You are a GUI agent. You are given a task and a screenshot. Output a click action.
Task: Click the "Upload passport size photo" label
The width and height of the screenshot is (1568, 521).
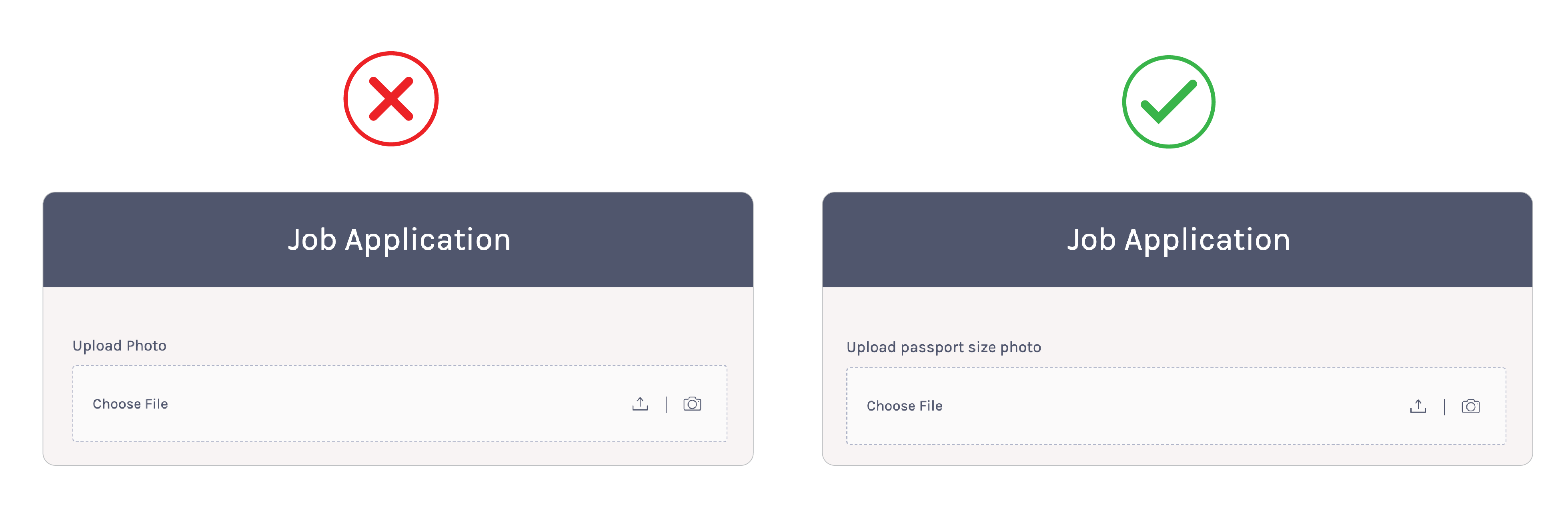(x=943, y=348)
